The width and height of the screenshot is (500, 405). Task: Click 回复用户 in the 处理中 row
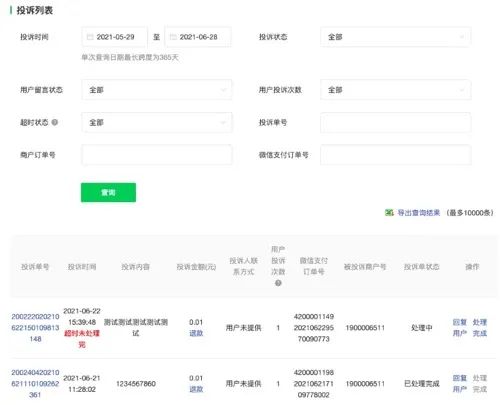tap(460, 328)
